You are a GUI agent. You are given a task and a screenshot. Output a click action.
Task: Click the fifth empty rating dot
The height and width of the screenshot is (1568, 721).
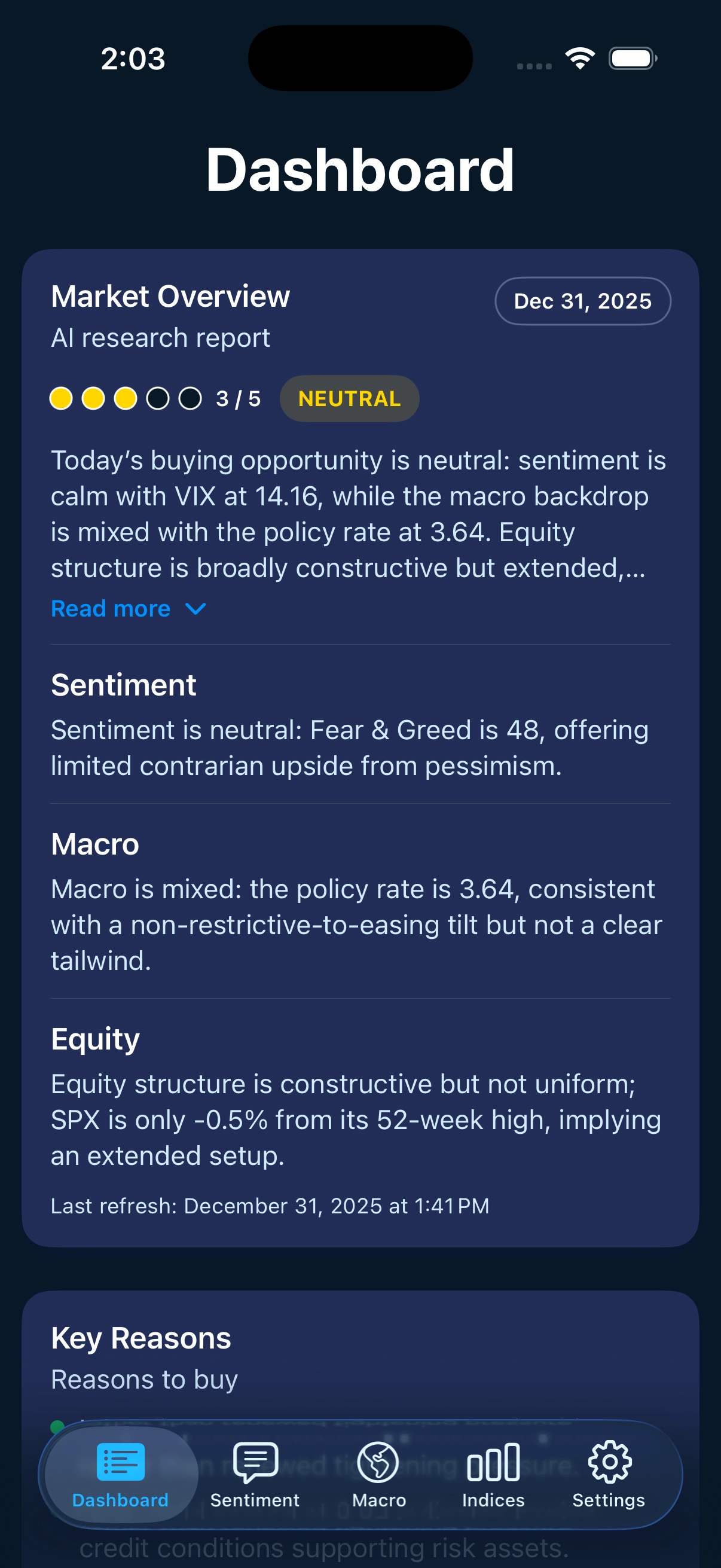point(190,399)
